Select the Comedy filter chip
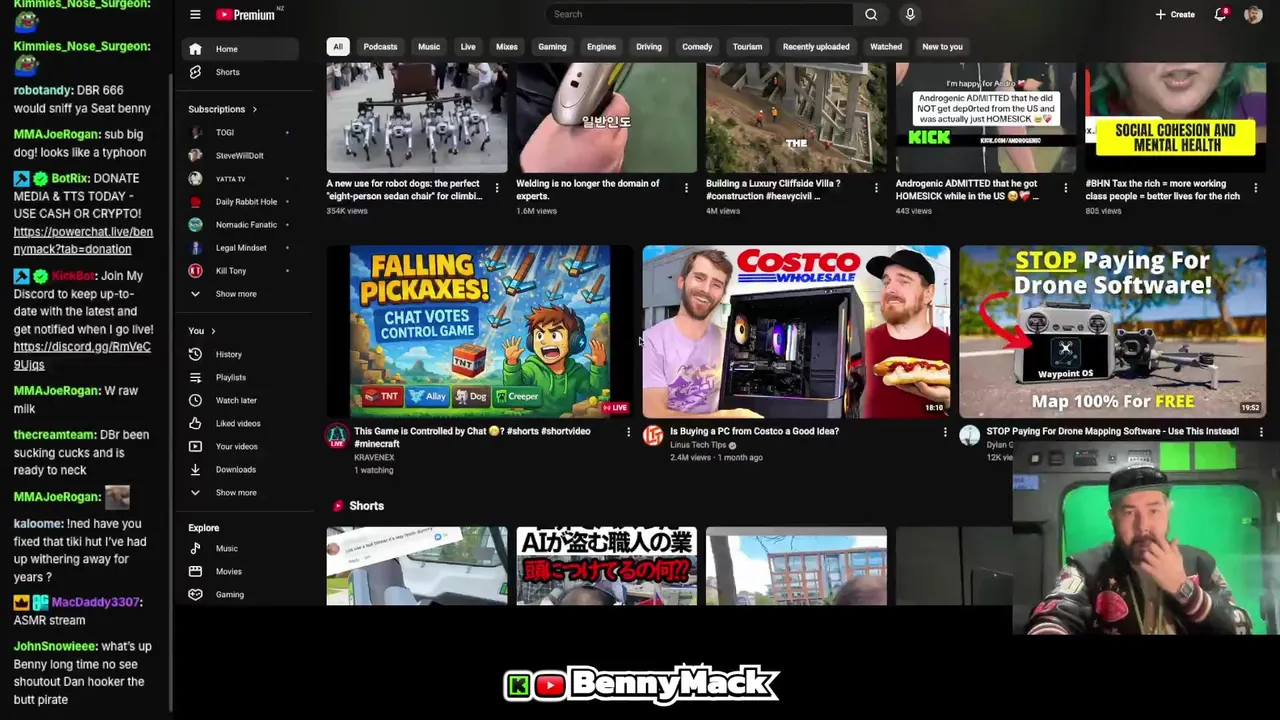This screenshot has width=1280, height=720. (697, 47)
